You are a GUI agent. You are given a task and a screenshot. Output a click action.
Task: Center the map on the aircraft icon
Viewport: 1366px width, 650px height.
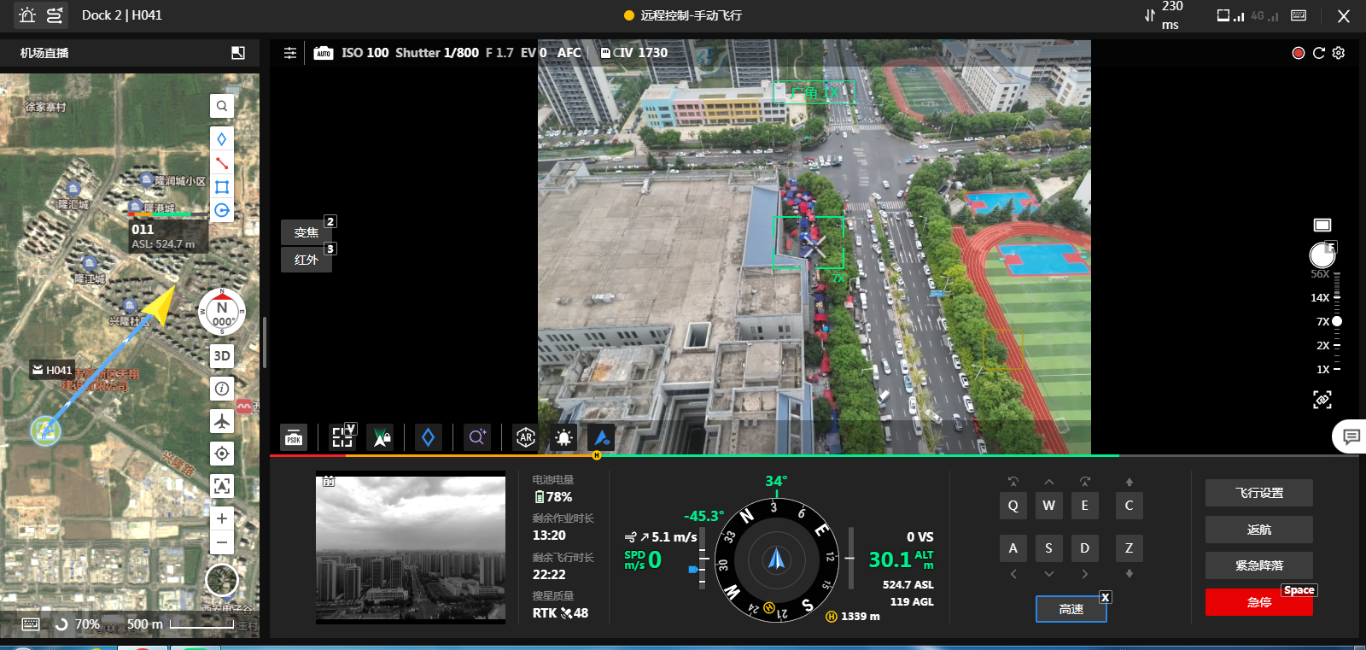click(x=222, y=421)
